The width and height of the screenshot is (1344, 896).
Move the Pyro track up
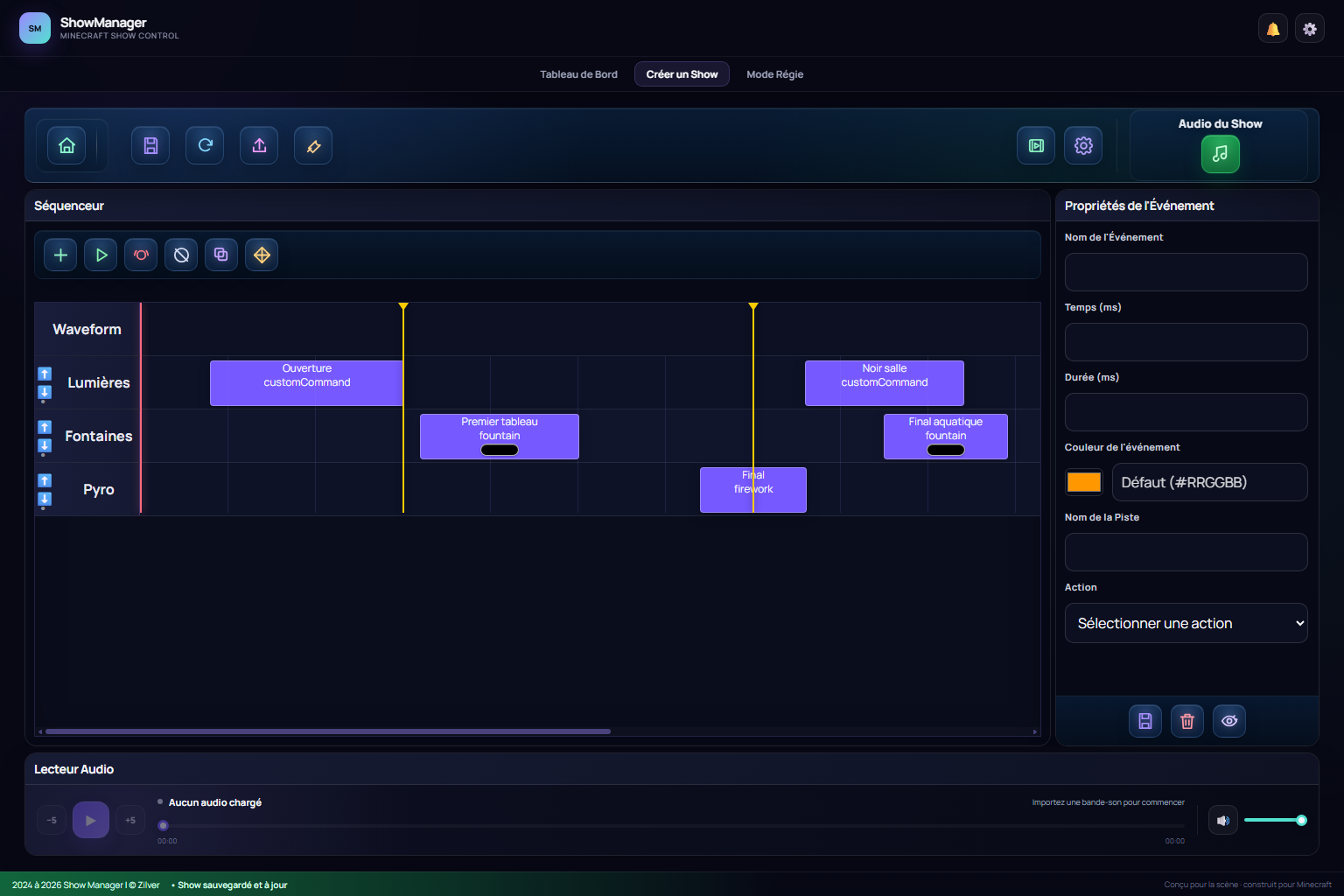(x=45, y=480)
